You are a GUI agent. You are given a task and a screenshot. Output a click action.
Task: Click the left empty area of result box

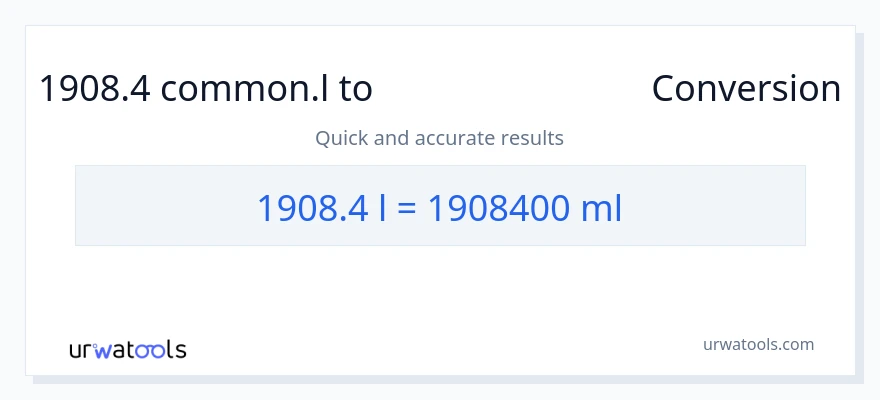click(x=160, y=206)
